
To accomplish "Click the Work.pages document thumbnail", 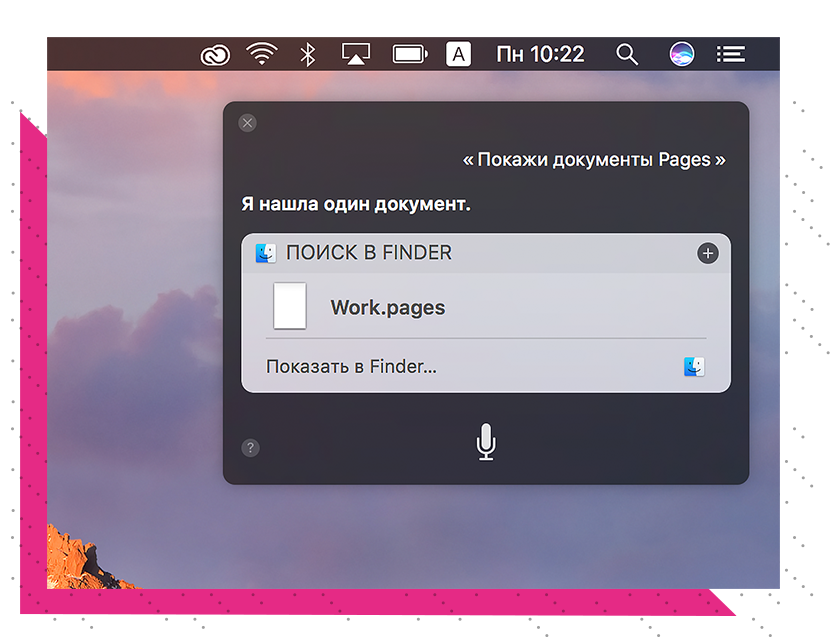I will pyautogui.click(x=290, y=306).
